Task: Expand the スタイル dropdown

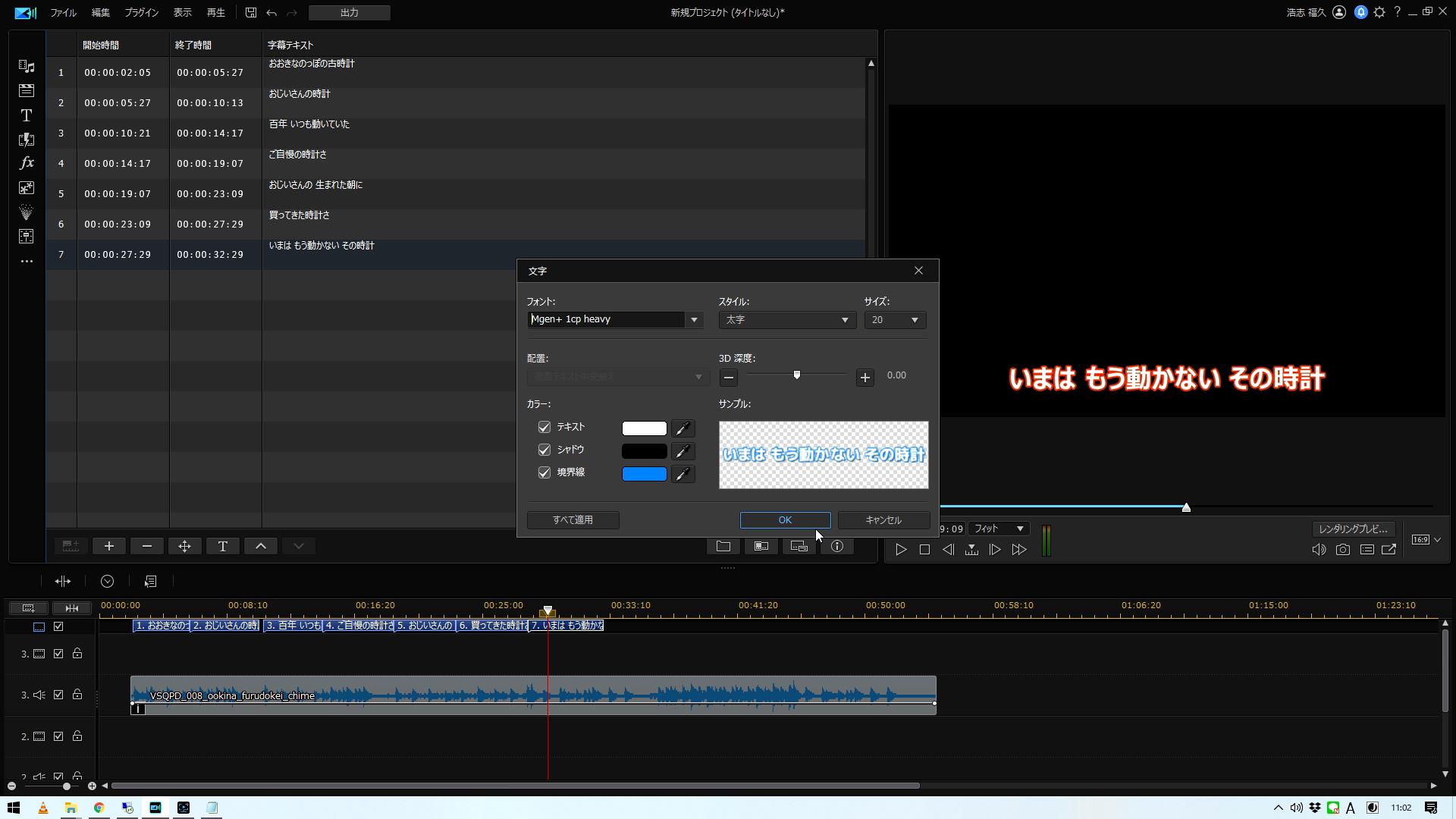Action: pos(844,320)
